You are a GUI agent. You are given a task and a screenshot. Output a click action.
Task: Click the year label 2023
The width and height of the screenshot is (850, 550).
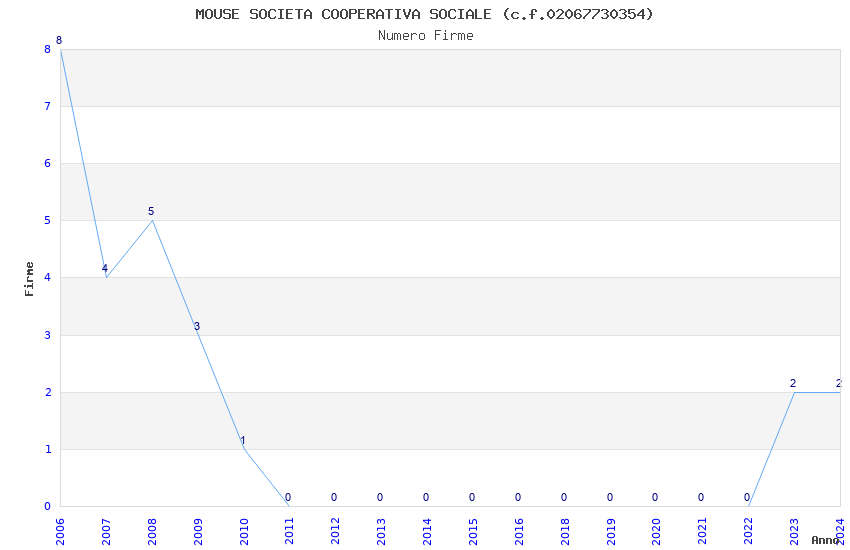click(x=794, y=531)
